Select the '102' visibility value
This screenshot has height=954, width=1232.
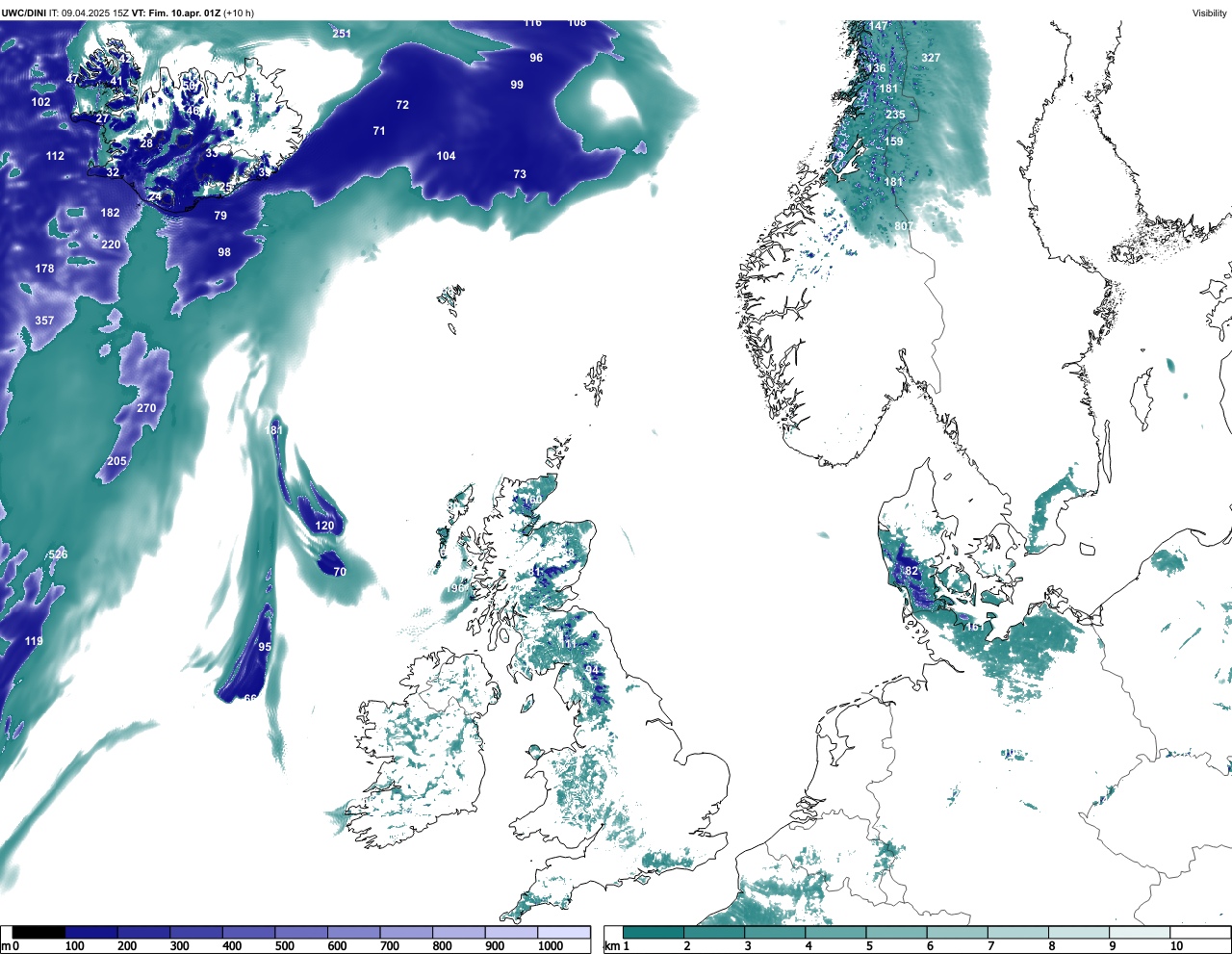40,102
